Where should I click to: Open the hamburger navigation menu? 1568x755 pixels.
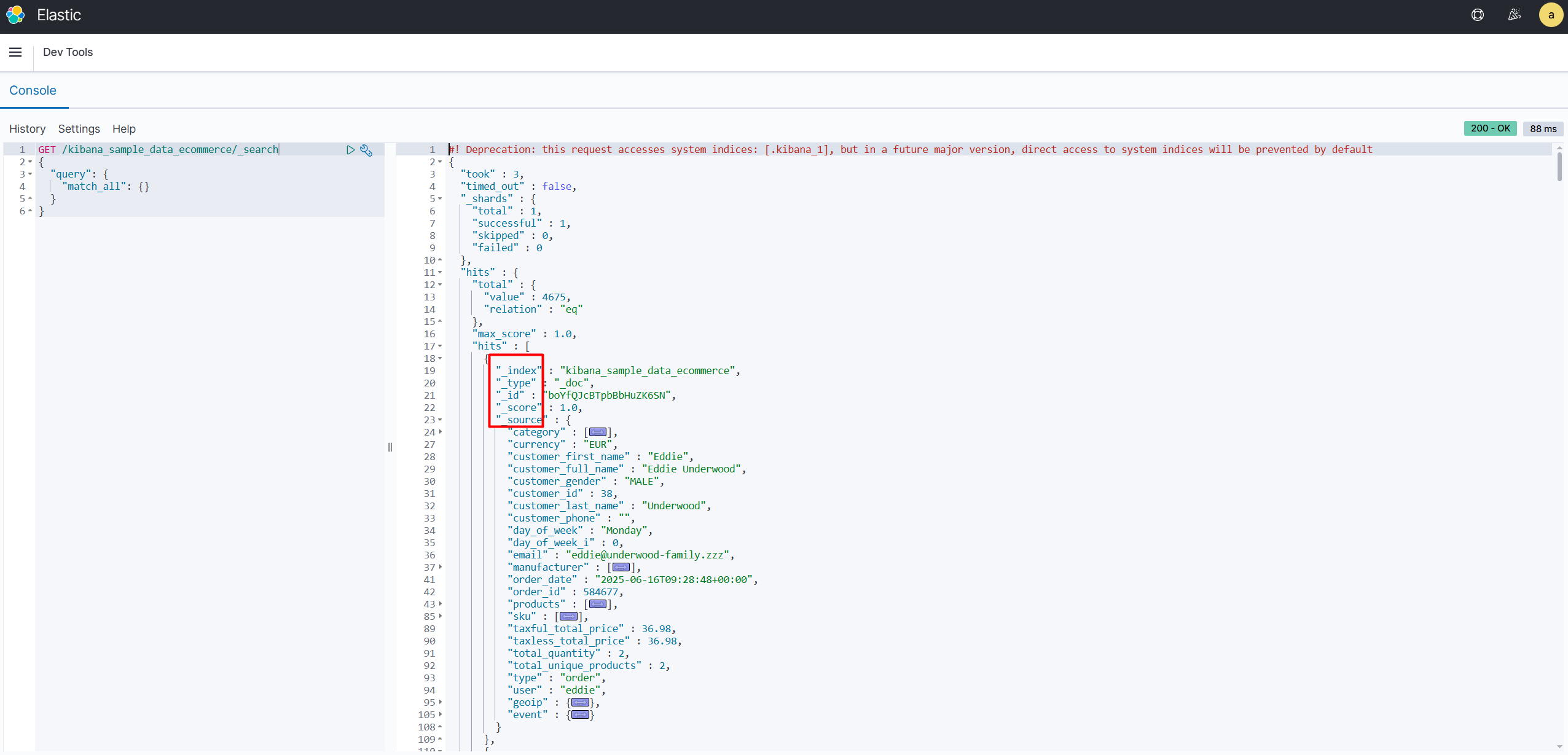coord(15,52)
